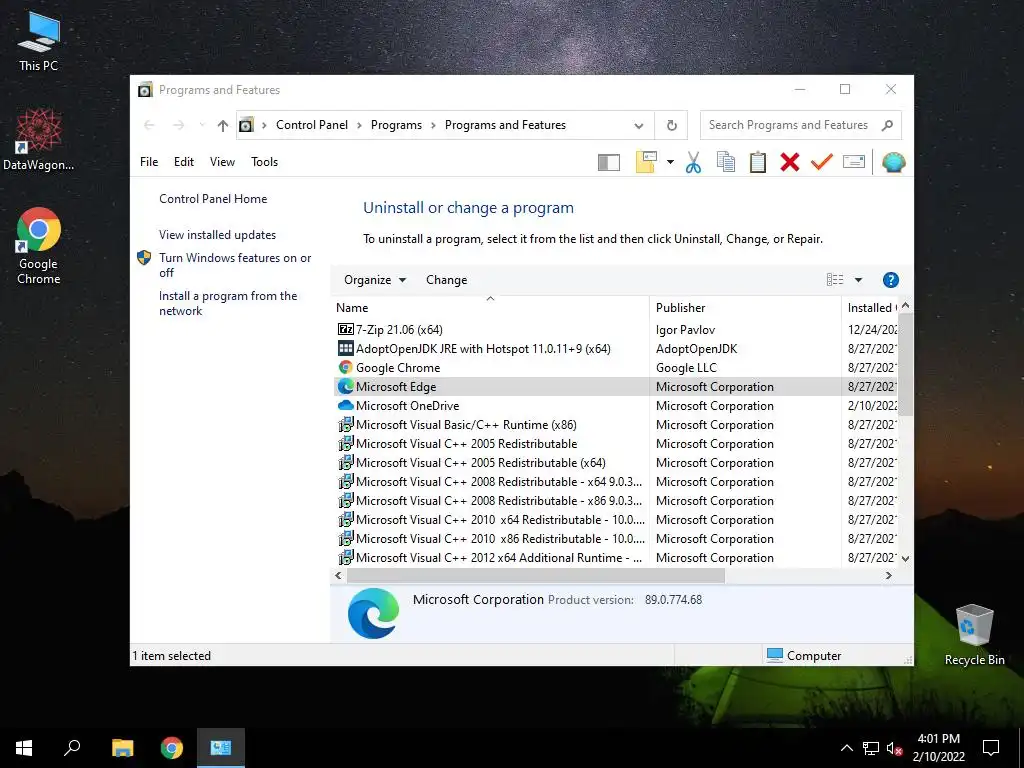Open recent locations dropdown chevron

click(202, 125)
